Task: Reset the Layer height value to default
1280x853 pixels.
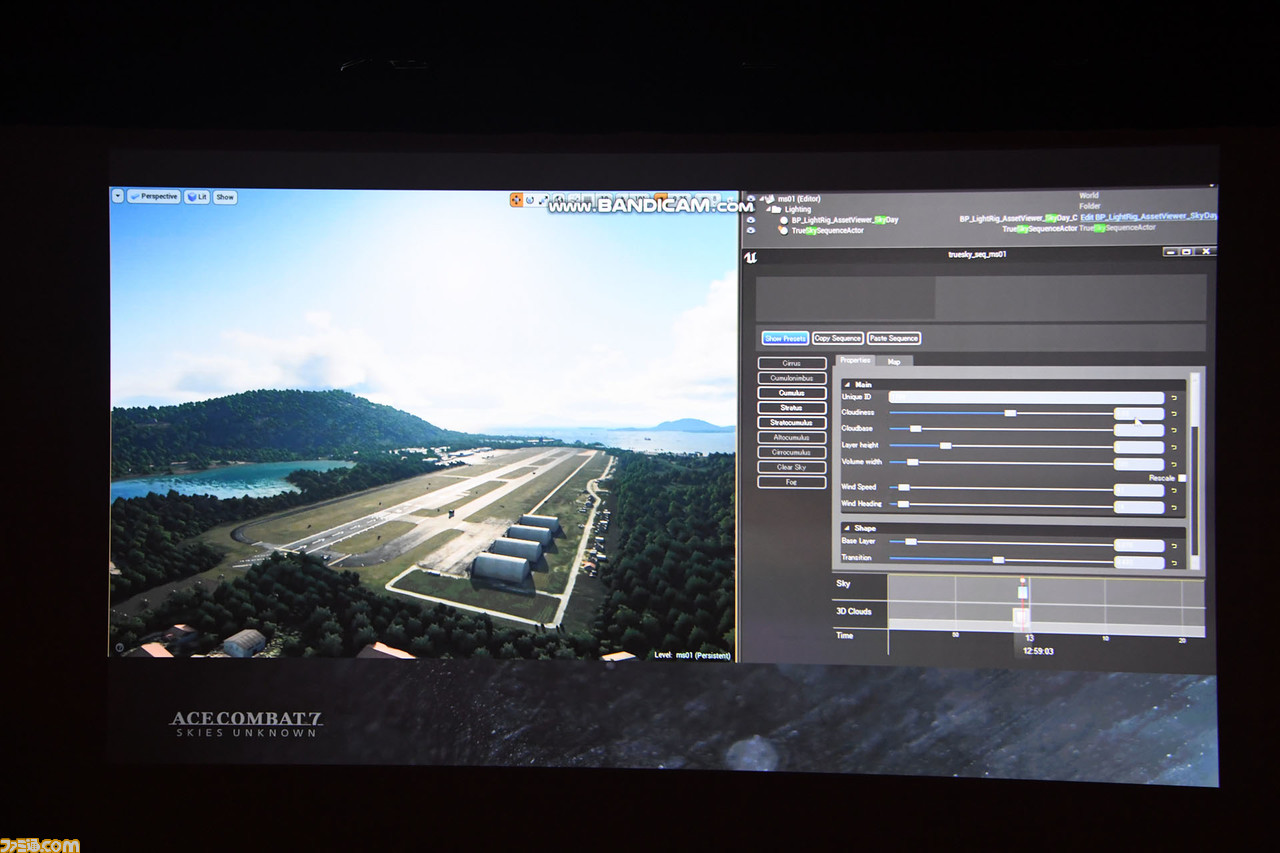Action: [x=1174, y=447]
